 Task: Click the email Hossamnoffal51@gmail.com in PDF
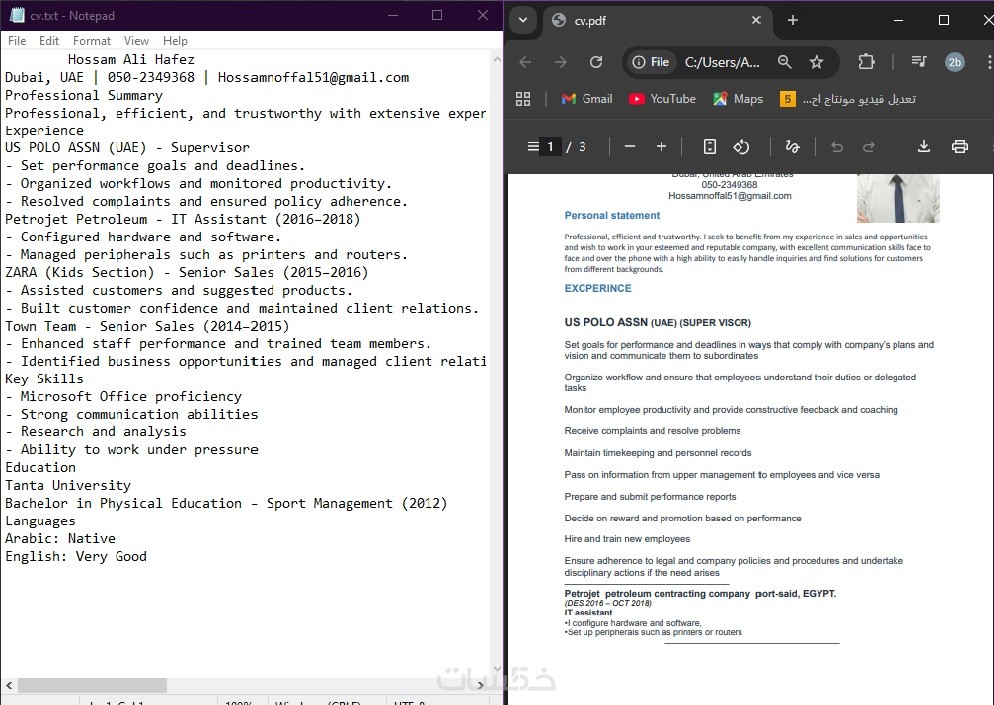(x=730, y=196)
